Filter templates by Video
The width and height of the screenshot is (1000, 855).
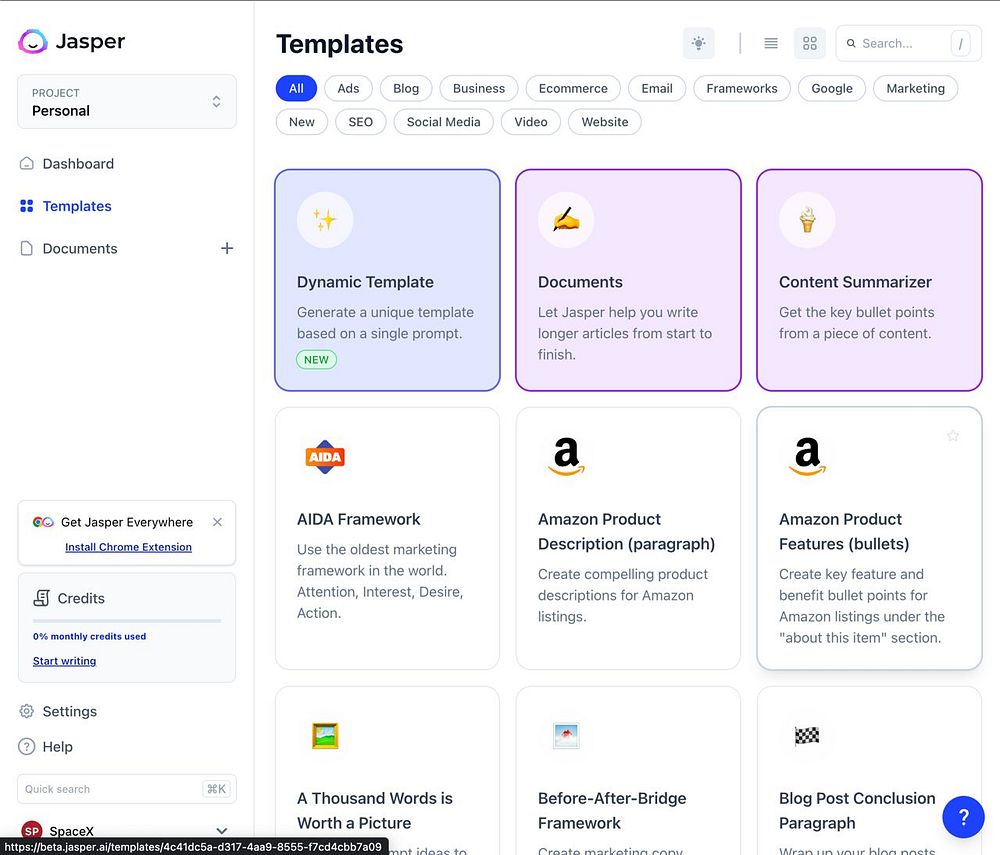[x=531, y=122]
